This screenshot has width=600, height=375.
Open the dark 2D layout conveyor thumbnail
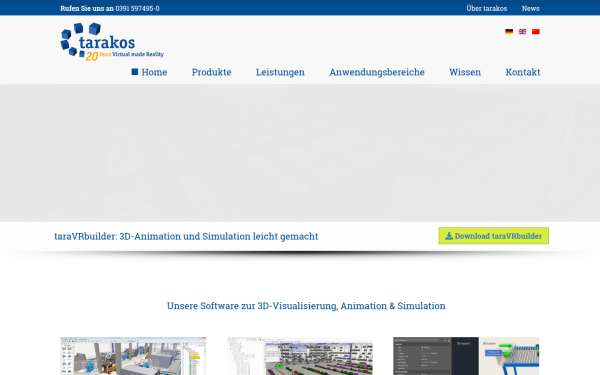[x=466, y=356]
